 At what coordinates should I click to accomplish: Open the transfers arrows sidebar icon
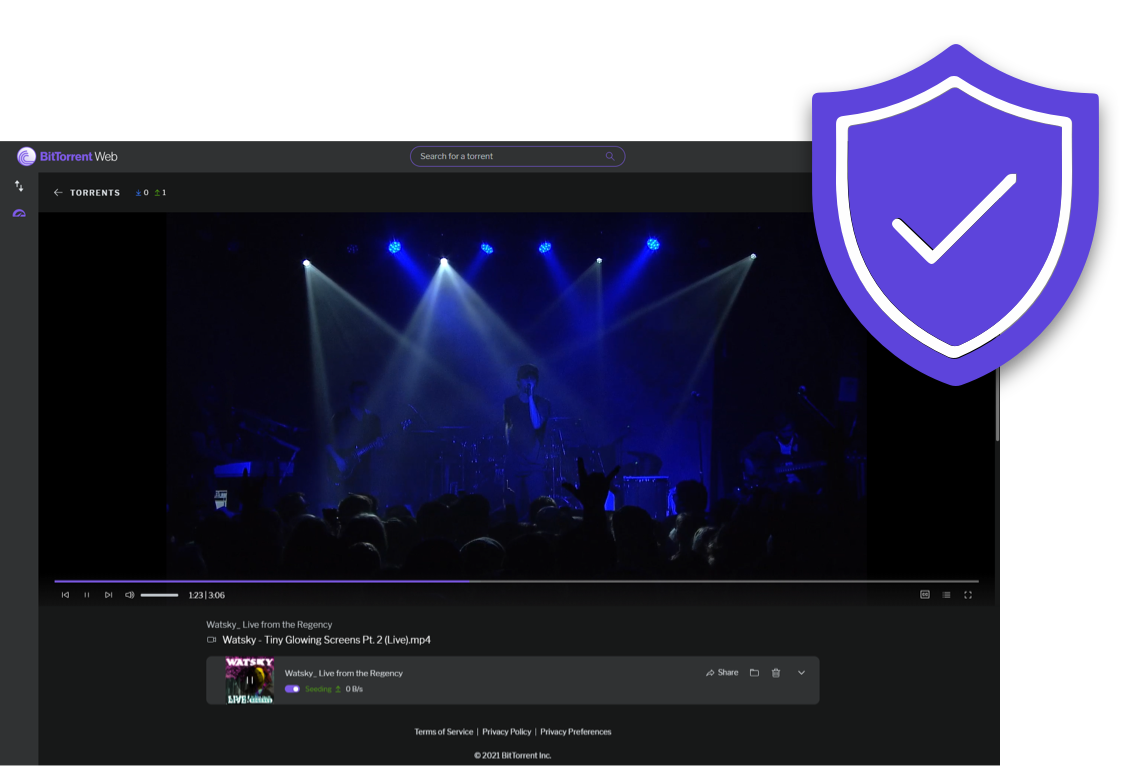(19, 186)
